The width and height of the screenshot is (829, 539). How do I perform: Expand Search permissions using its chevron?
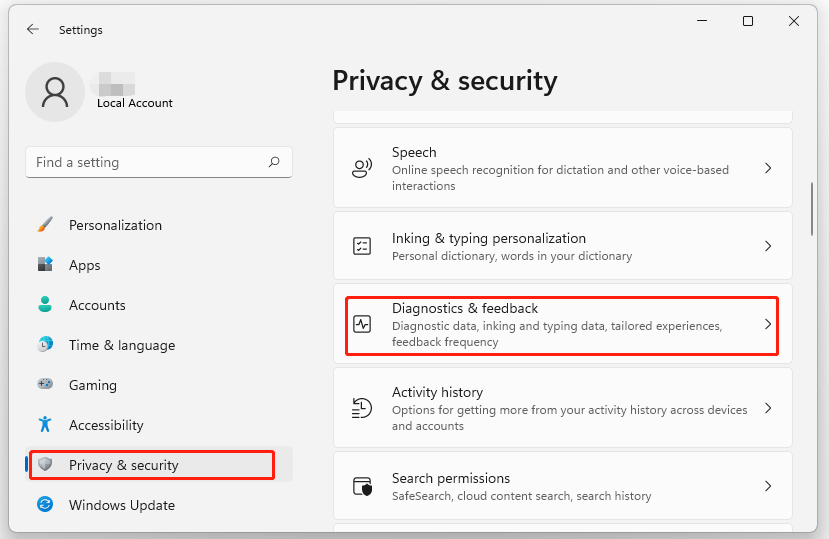click(768, 487)
